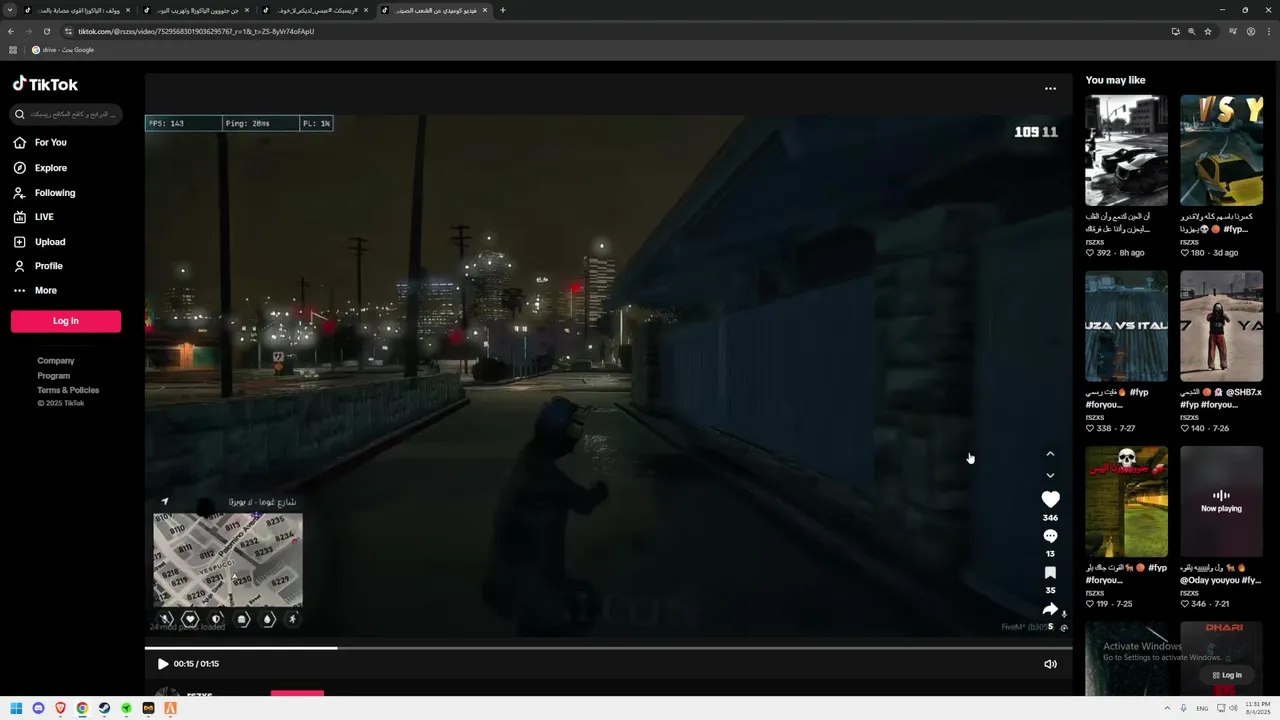The width and height of the screenshot is (1280, 720).
Task: Click the TikTok search input field
Action: tap(66, 115)
